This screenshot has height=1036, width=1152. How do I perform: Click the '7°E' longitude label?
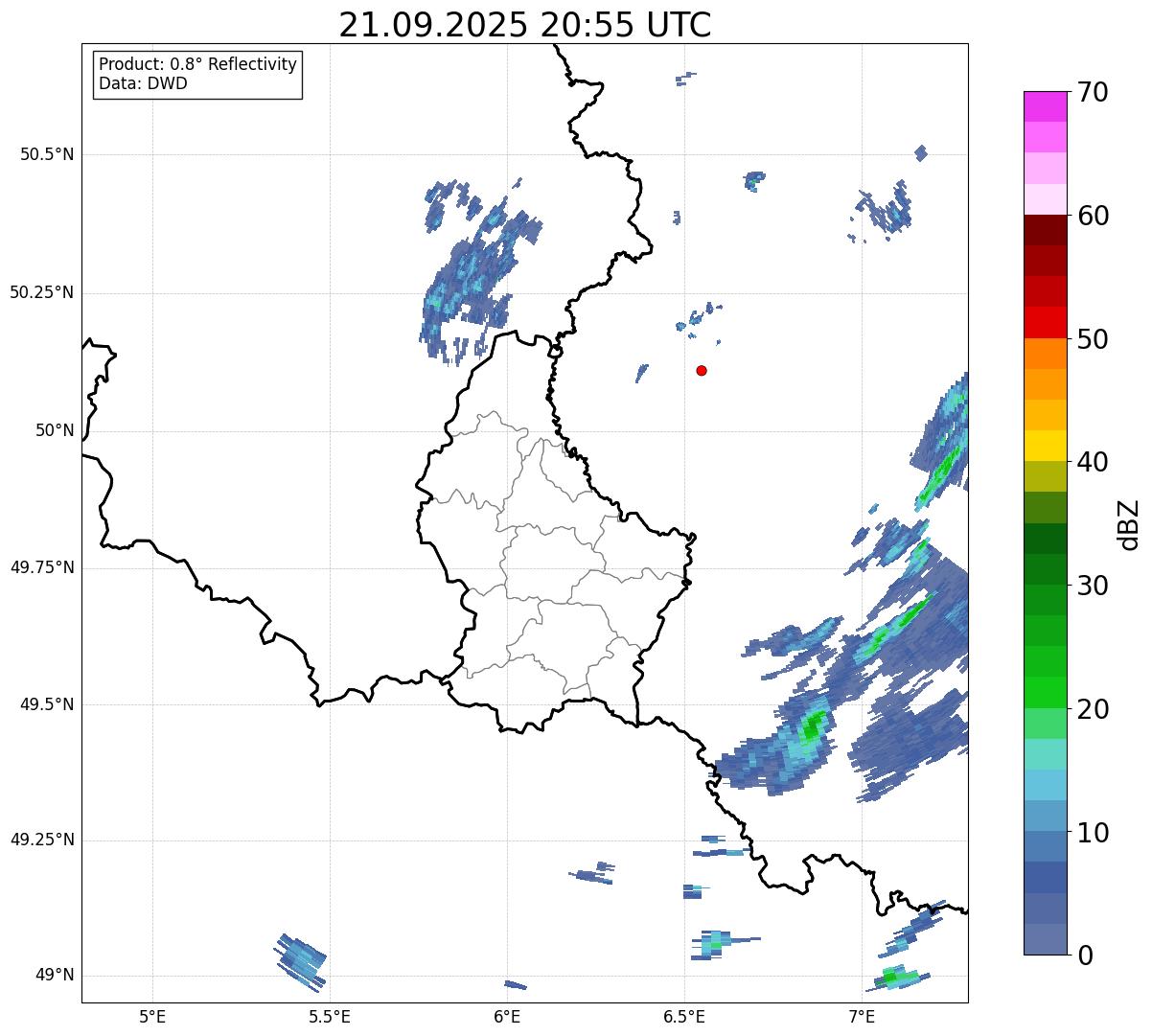click(x=862, y=1016)
